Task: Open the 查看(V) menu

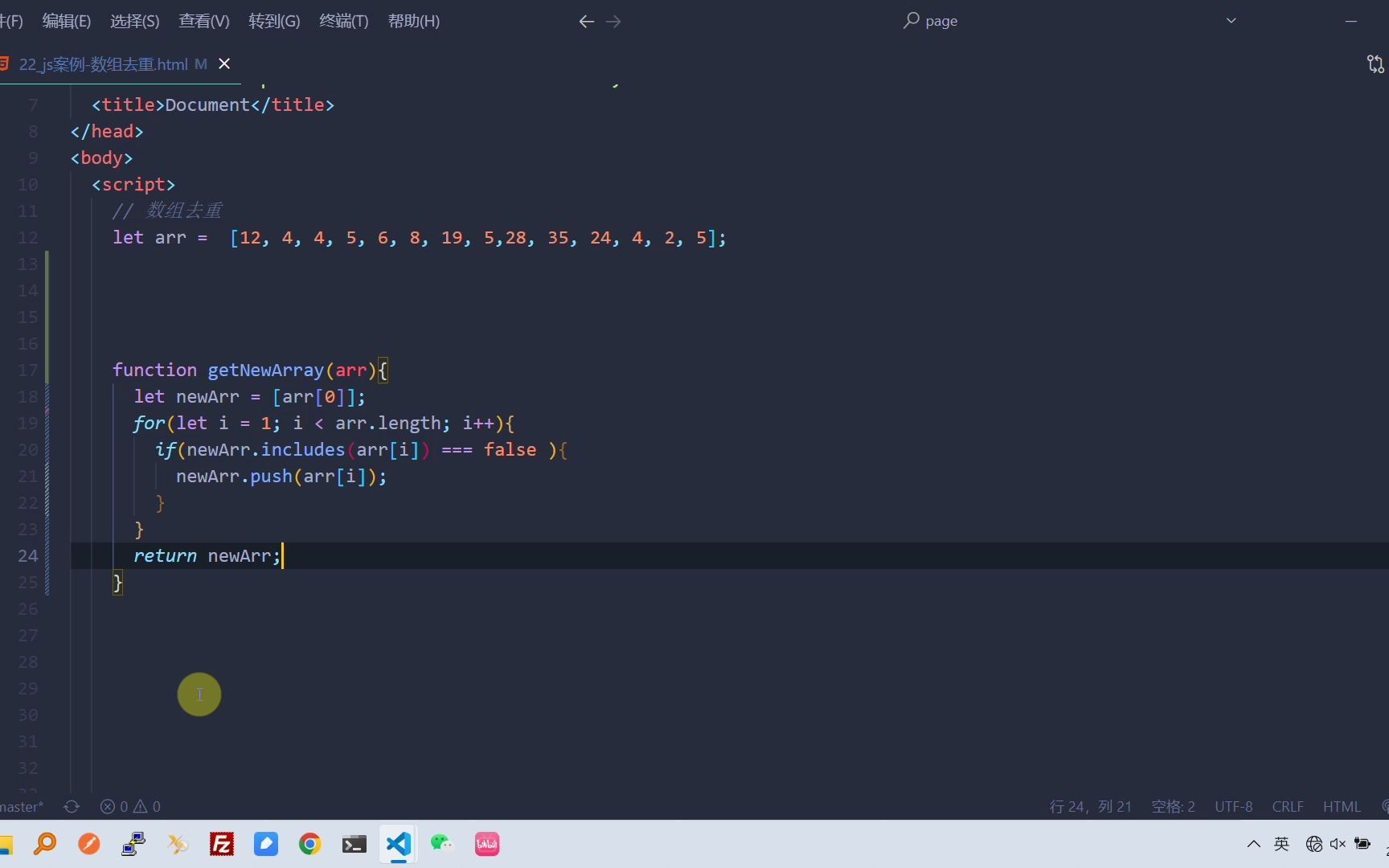Action: pyautogui.click(x=203, y=21)
